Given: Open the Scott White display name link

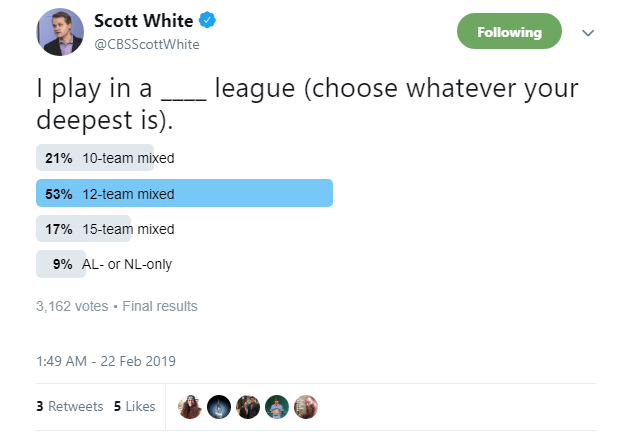Looking at the screenshot, I should tap(143, 21).
